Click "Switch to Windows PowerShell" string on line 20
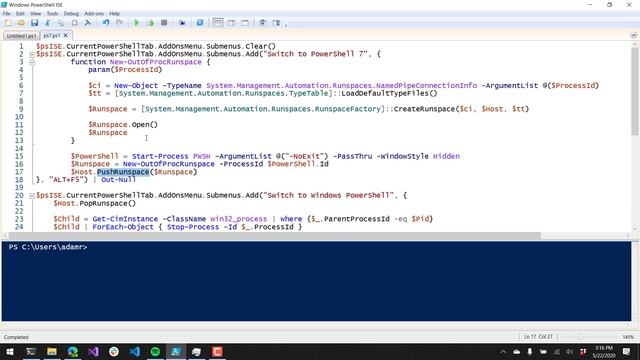The width and height of the screenshot is (640, 360). tap(330, 196)
